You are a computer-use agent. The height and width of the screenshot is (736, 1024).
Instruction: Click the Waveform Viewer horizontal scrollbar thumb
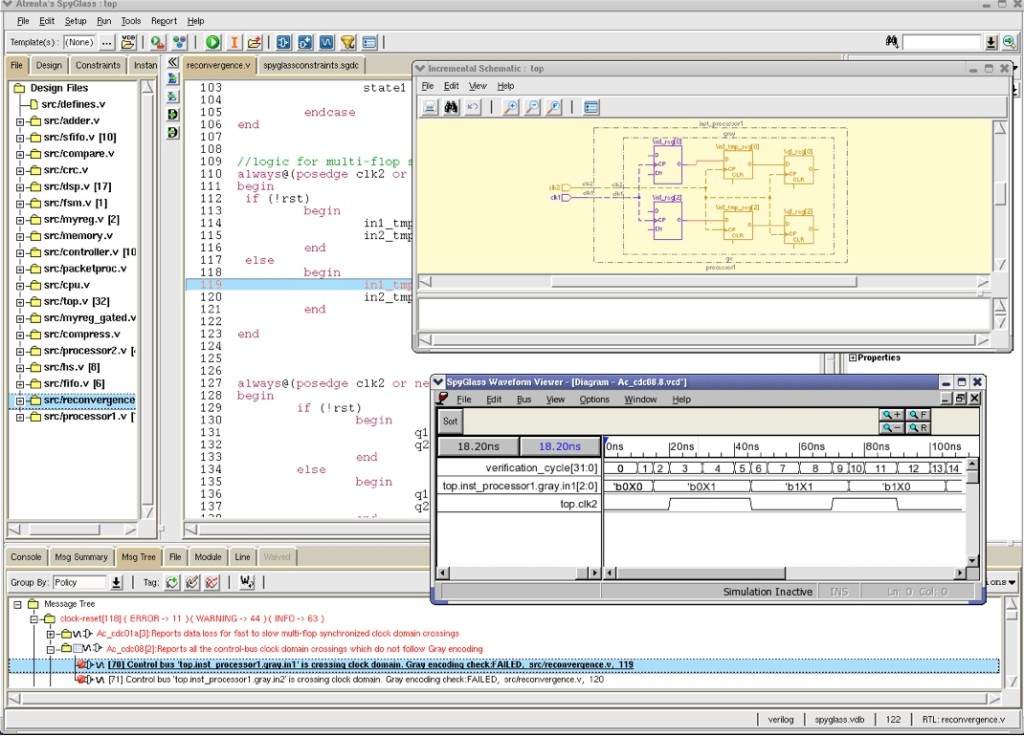700,573
